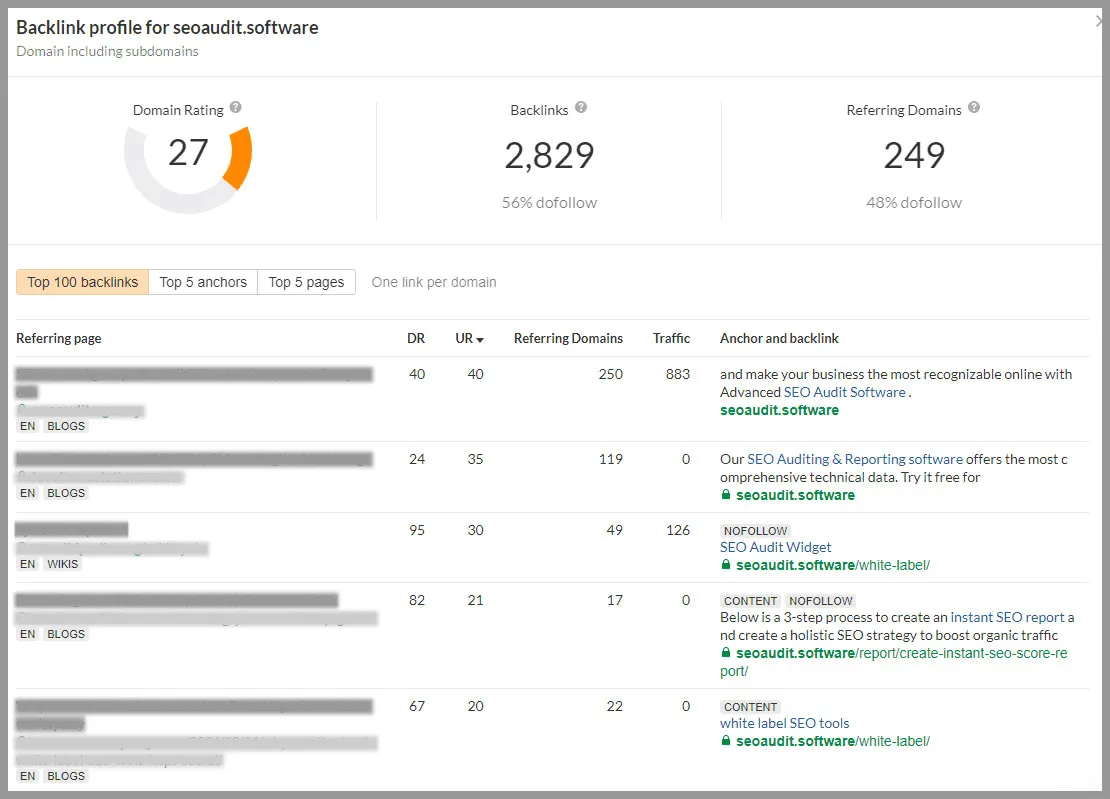This screenshot has width=1110, height=799.
Task: Open the instant SEO report anchor link
Action: (1007, 617)
